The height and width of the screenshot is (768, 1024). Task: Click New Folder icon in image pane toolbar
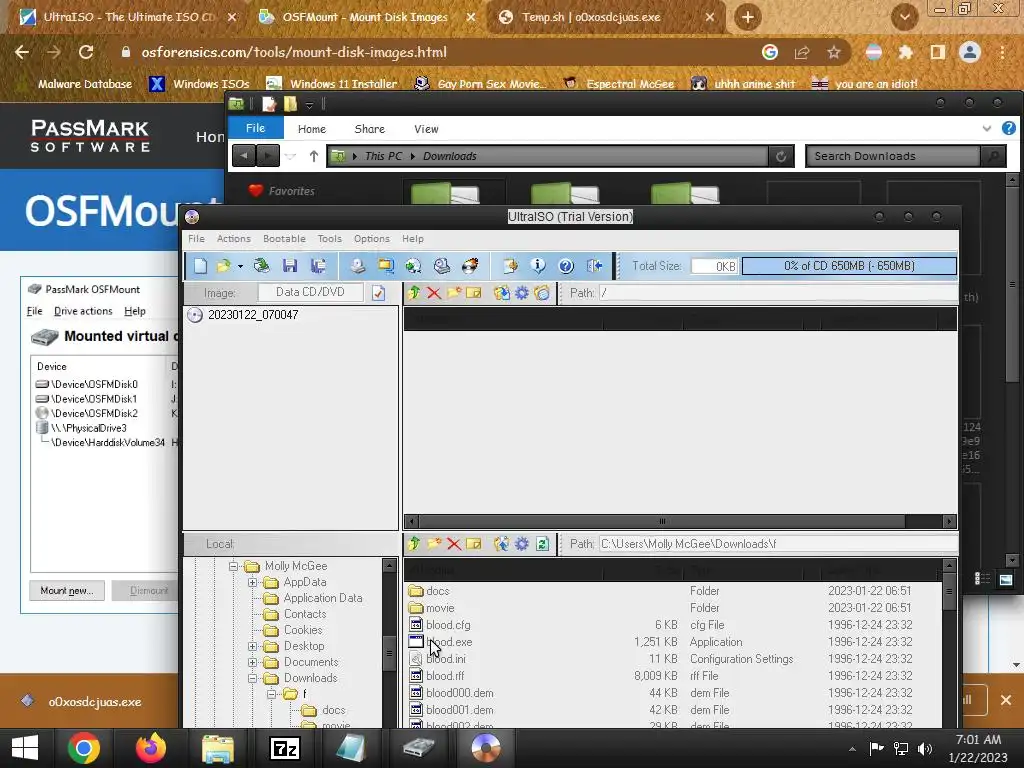click(x=454, y=293)
